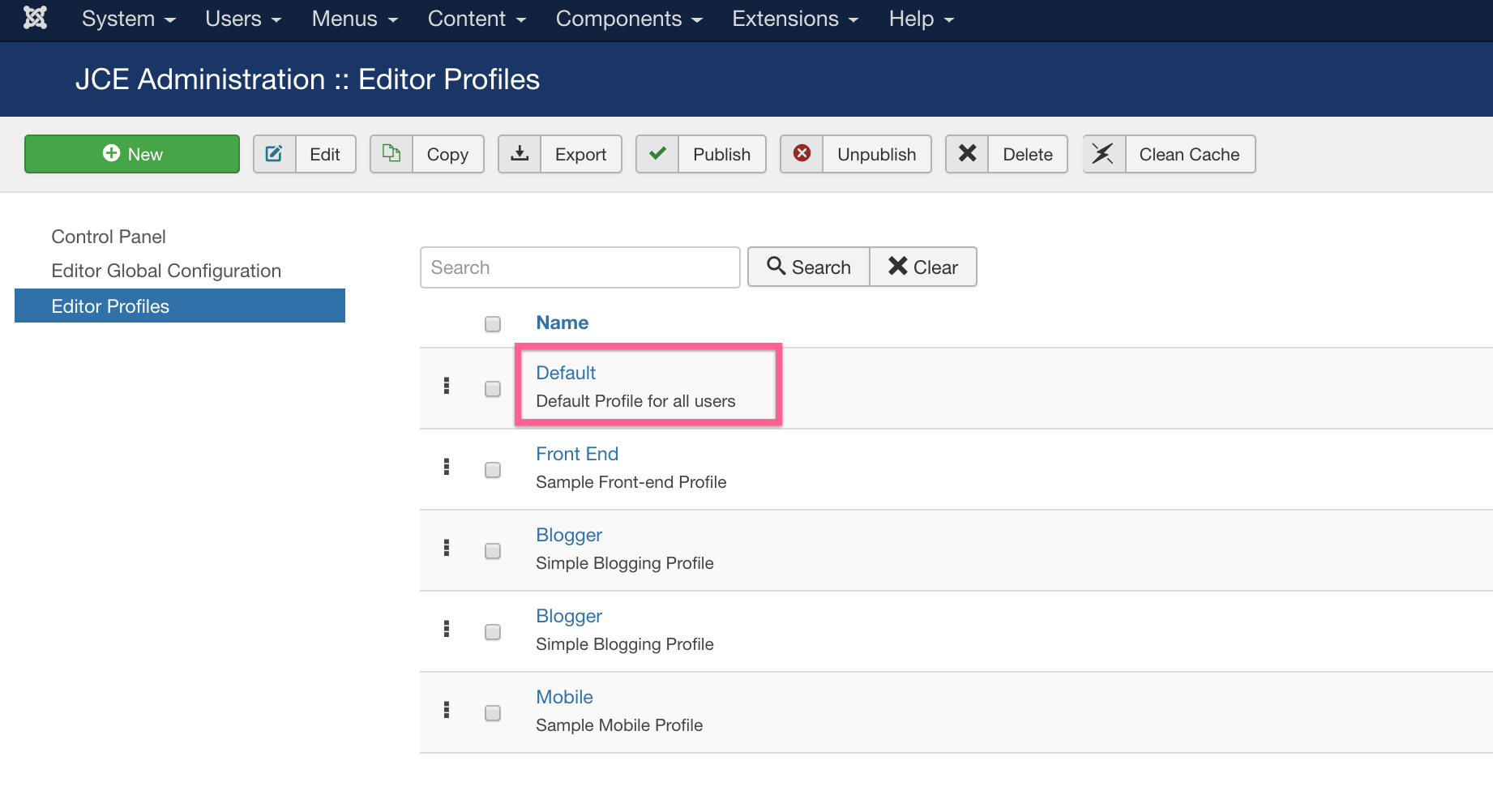Click the Delete X icon
Screen dimensions: 1493x812
click(967, 153)
